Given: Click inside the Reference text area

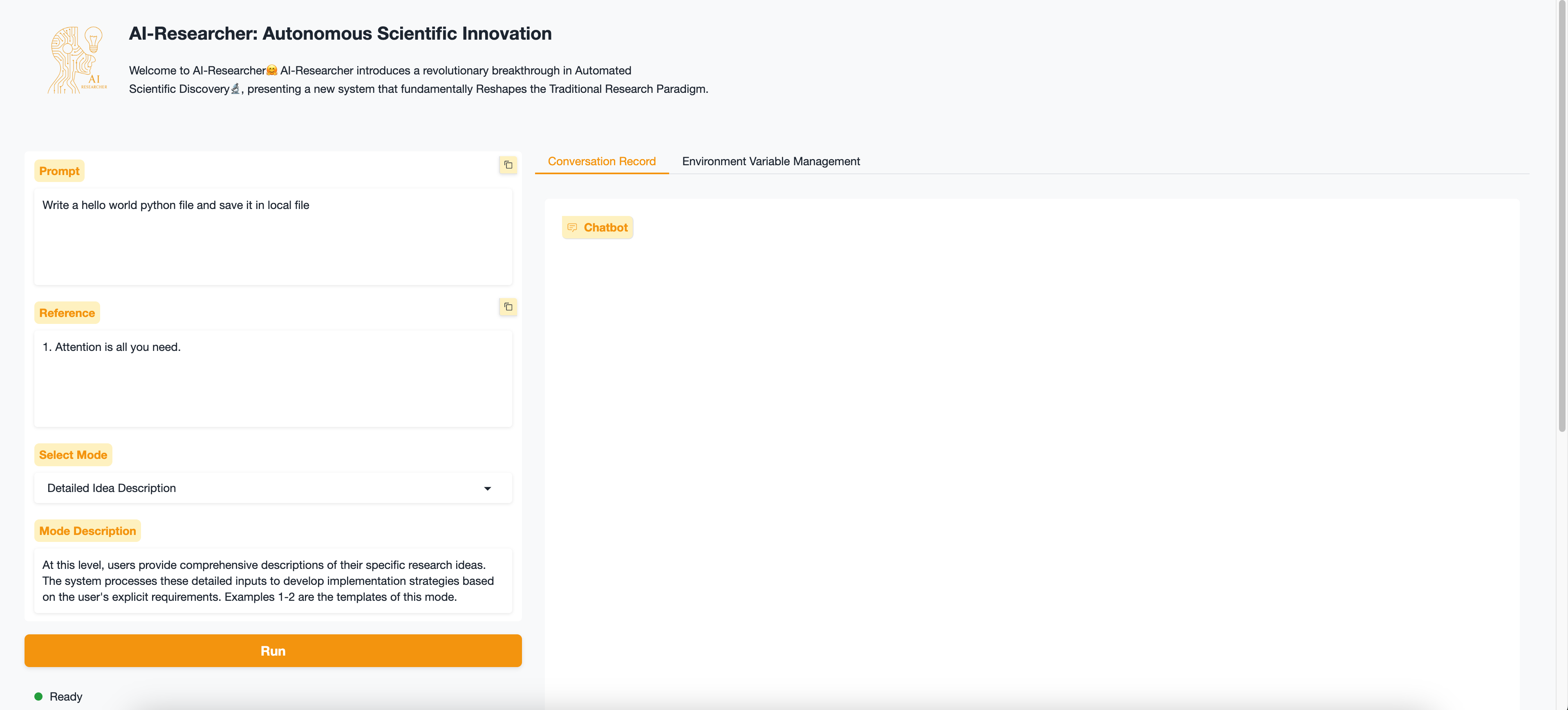Looking at the screenshot, I should click(x=273, y=378).
